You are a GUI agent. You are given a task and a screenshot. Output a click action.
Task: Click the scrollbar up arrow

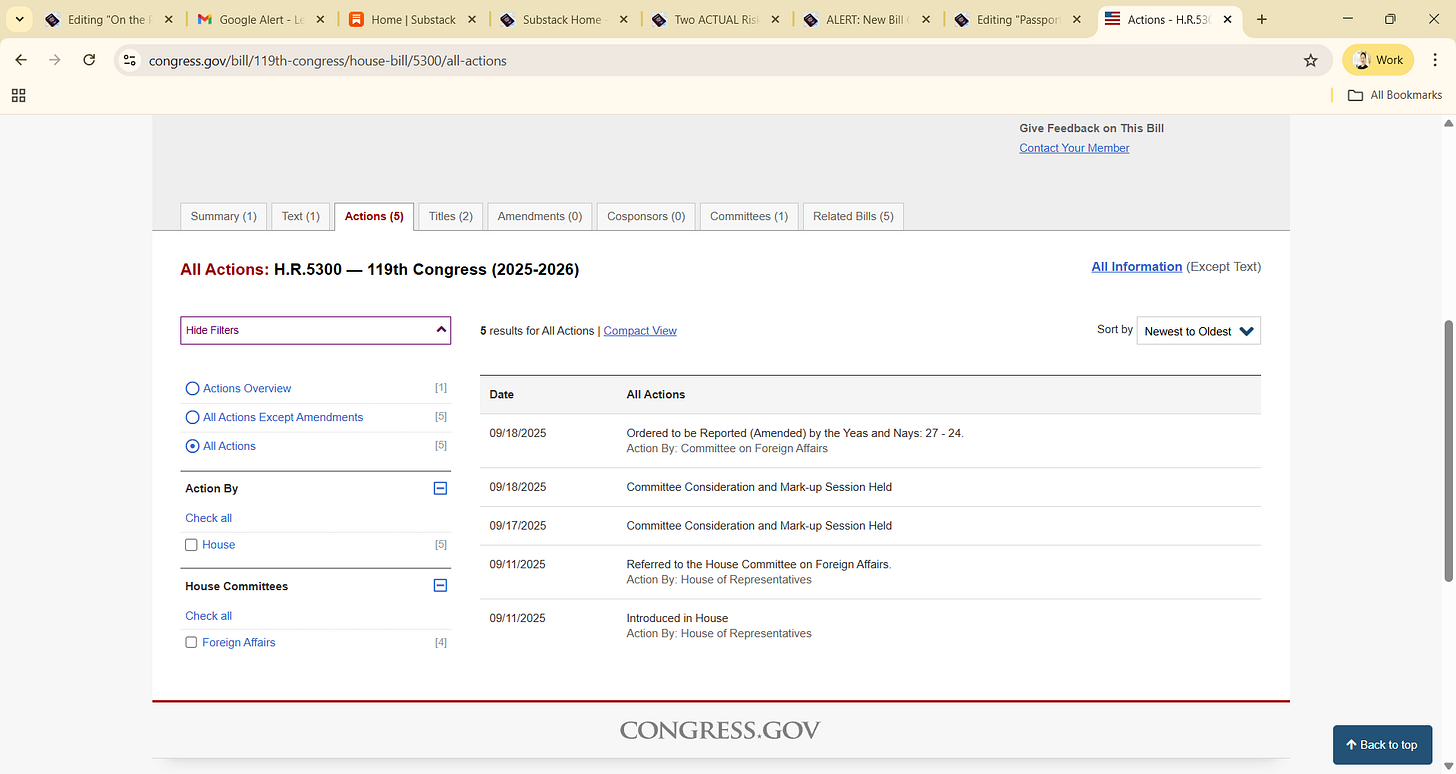tap(1448, 123)
